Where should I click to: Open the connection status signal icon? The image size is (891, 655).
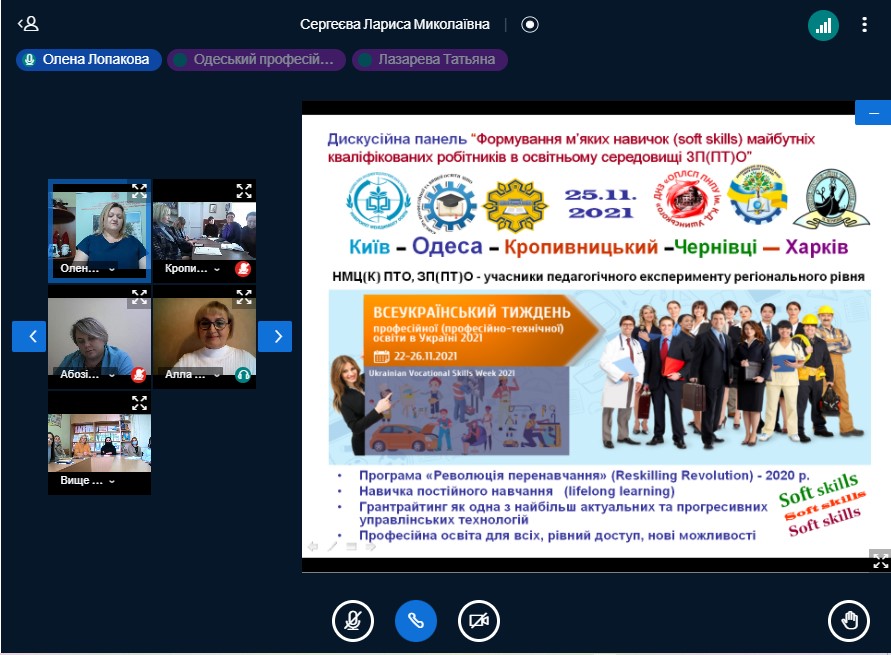[x=823, y=25]
